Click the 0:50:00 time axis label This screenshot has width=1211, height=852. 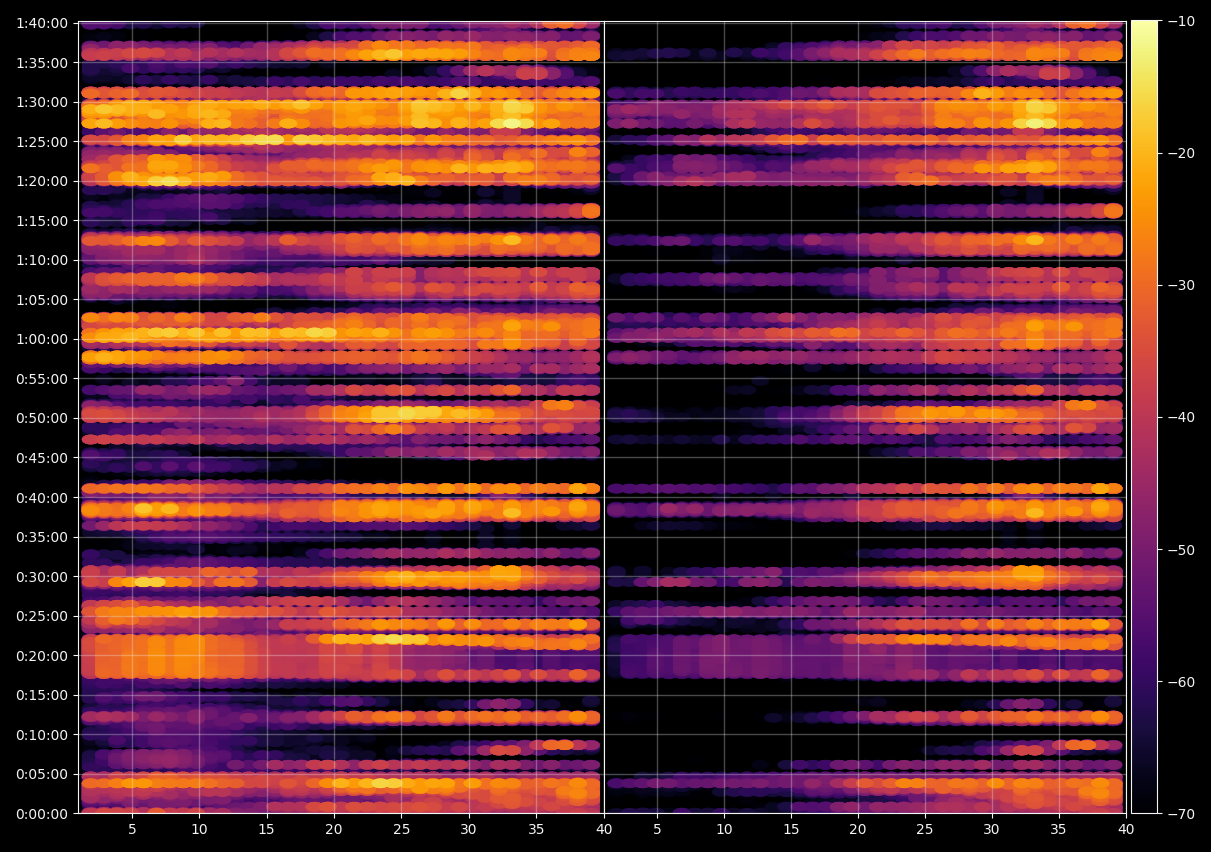pyautogui.click(x=42, y=418)
